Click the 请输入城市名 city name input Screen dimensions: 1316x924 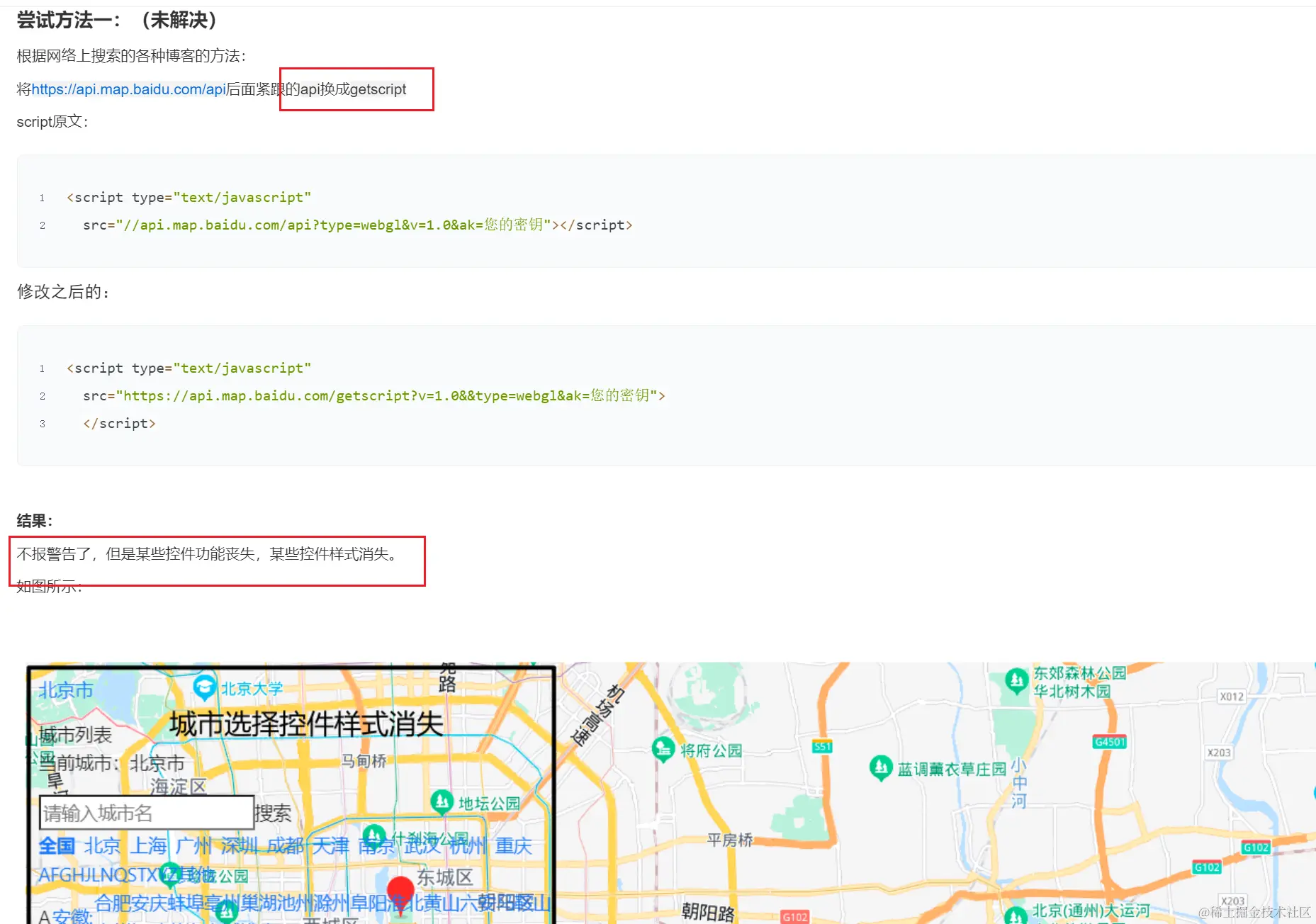(x=147, y=813)
